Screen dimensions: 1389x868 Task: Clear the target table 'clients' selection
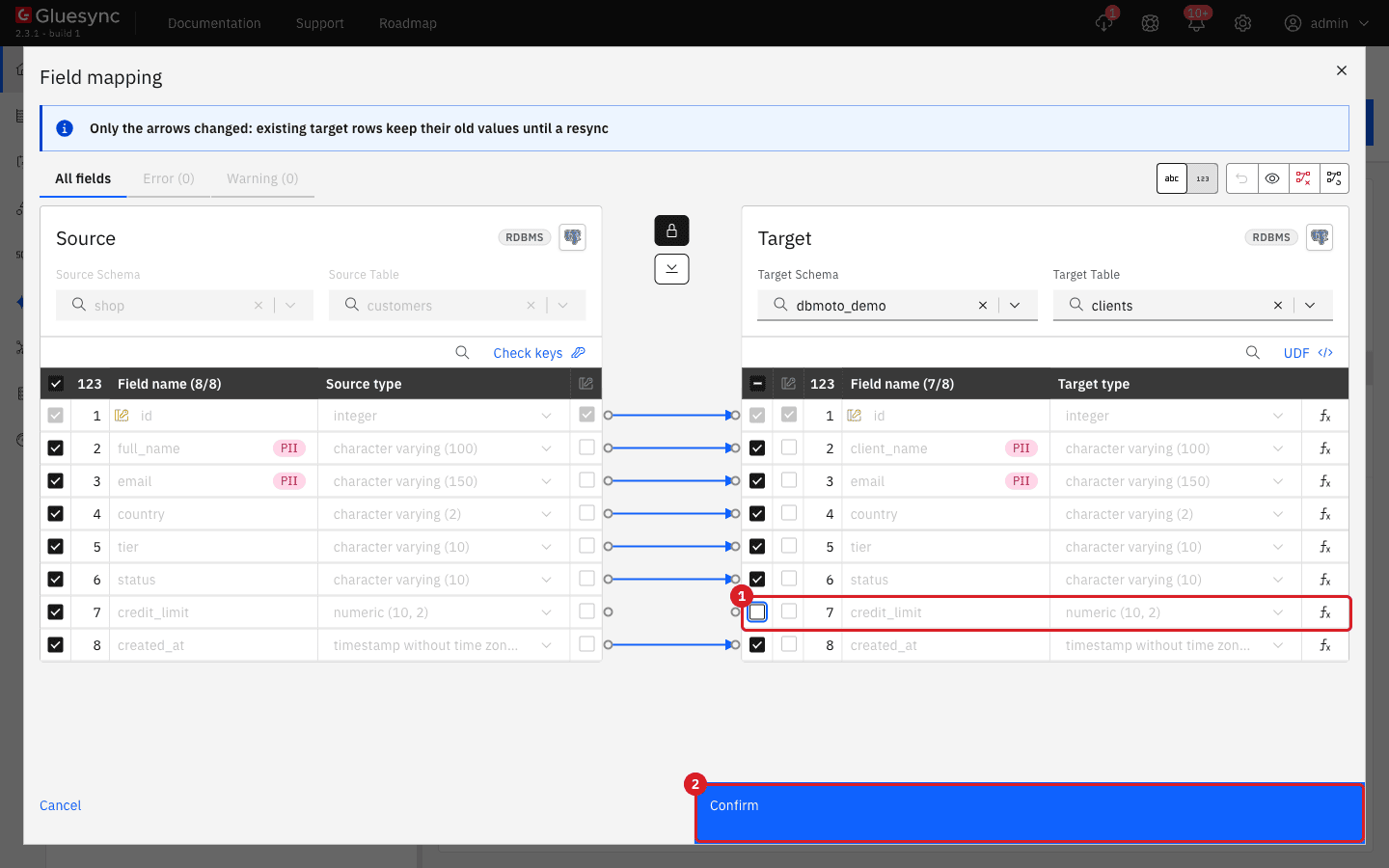click(1278, 306)
